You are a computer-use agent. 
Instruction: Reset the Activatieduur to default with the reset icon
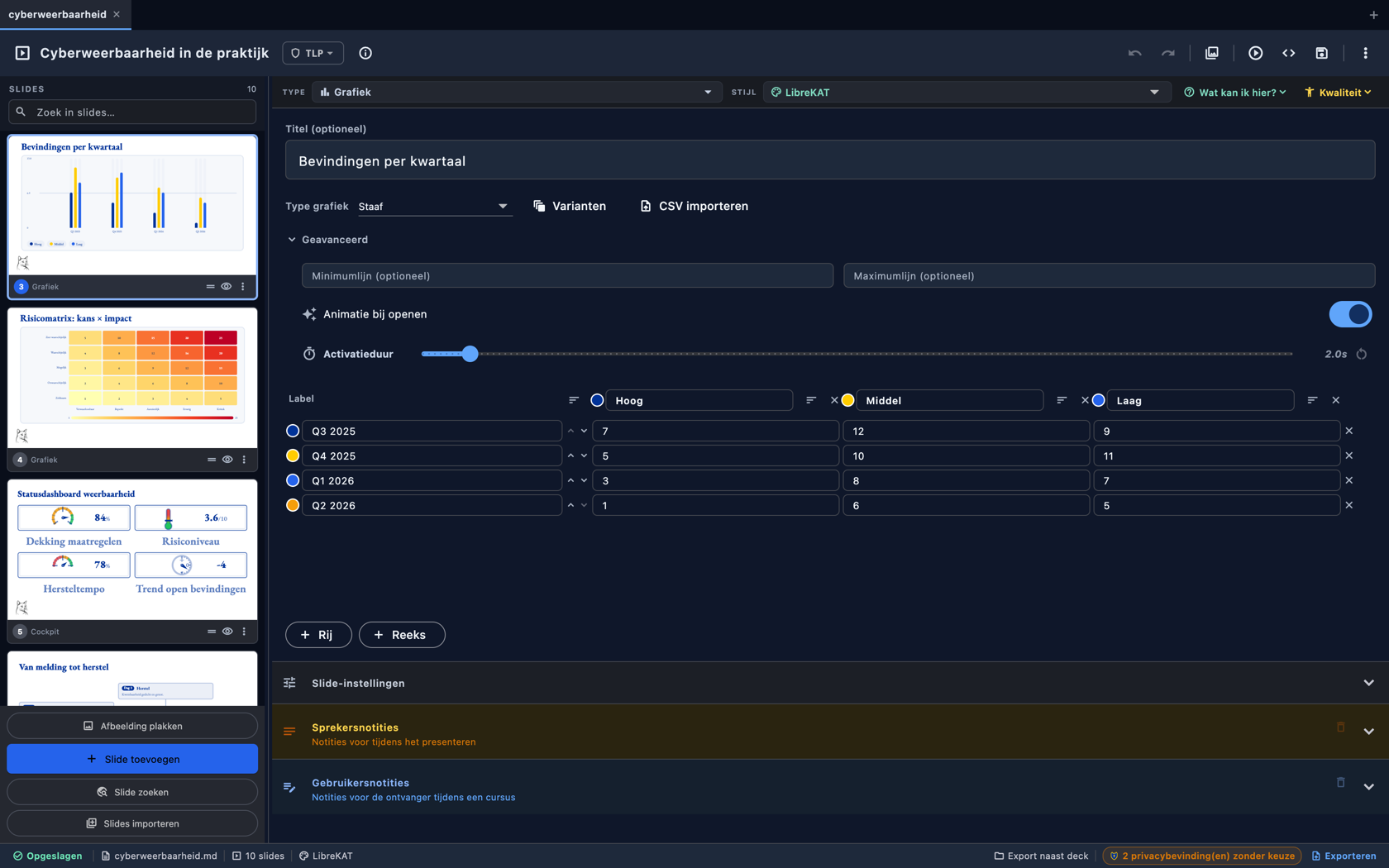[1361, 354]
